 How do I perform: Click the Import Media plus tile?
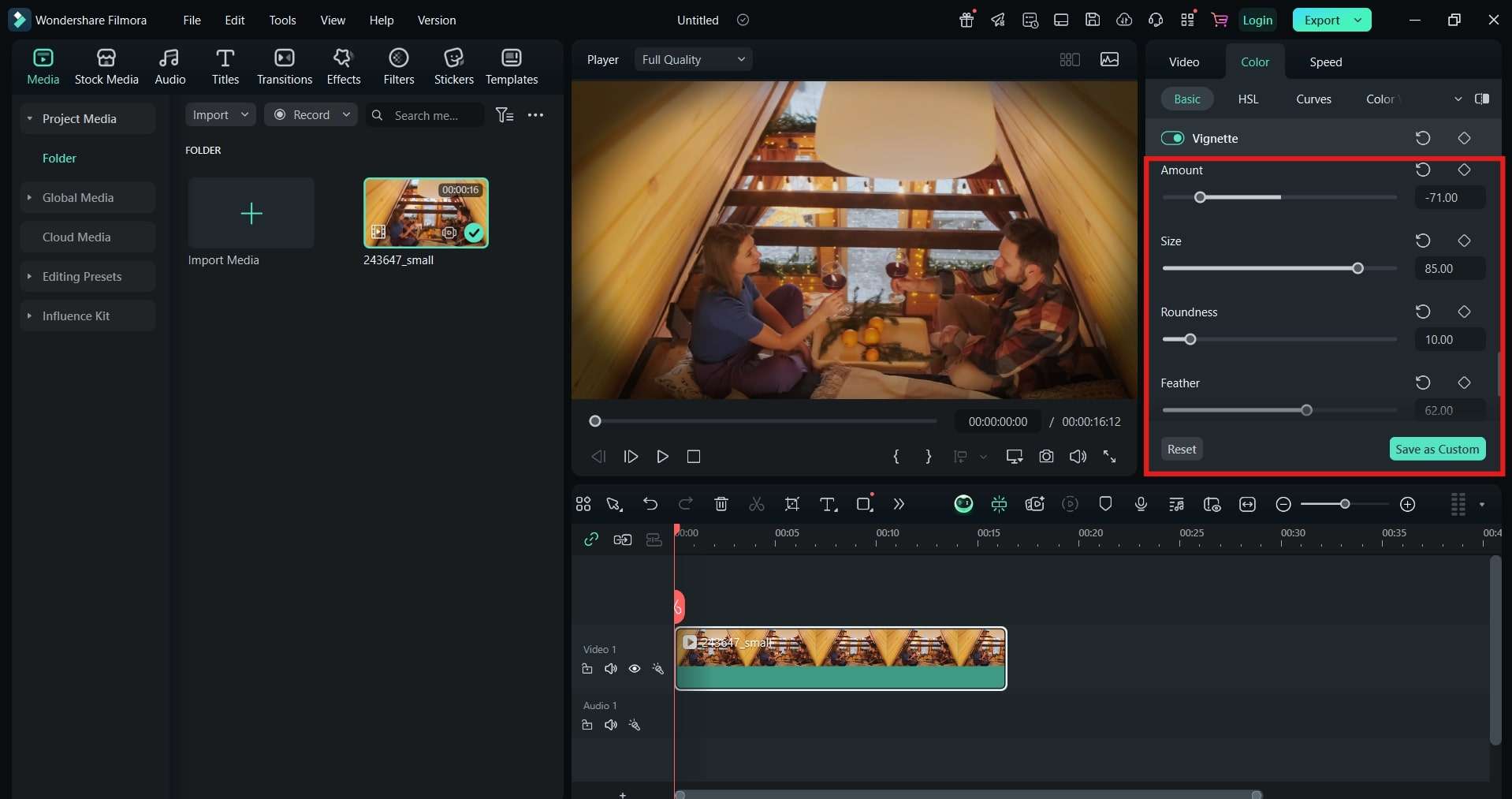pyautogui.click(x=251, y=213)
